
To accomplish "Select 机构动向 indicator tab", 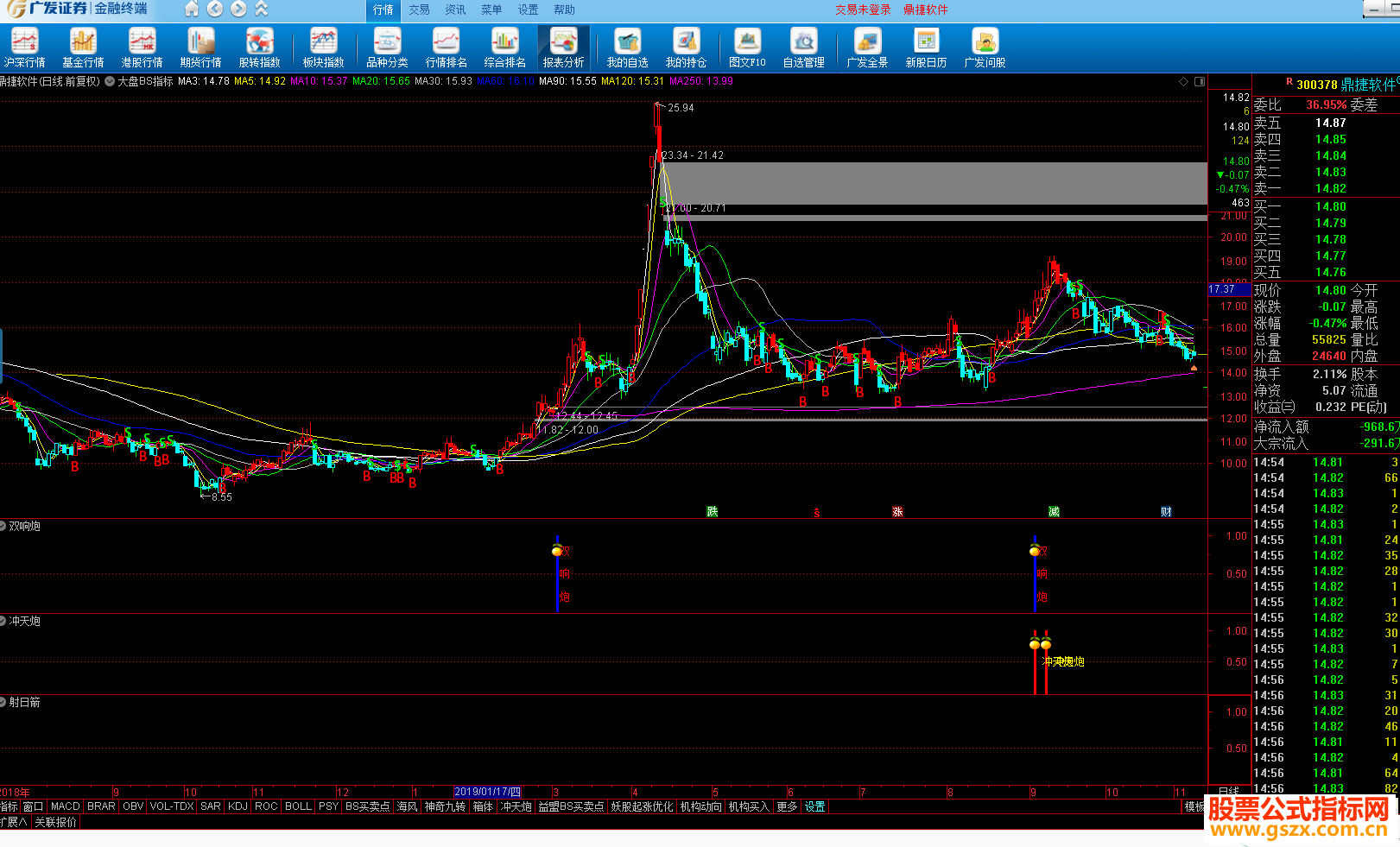I will 701,806.
